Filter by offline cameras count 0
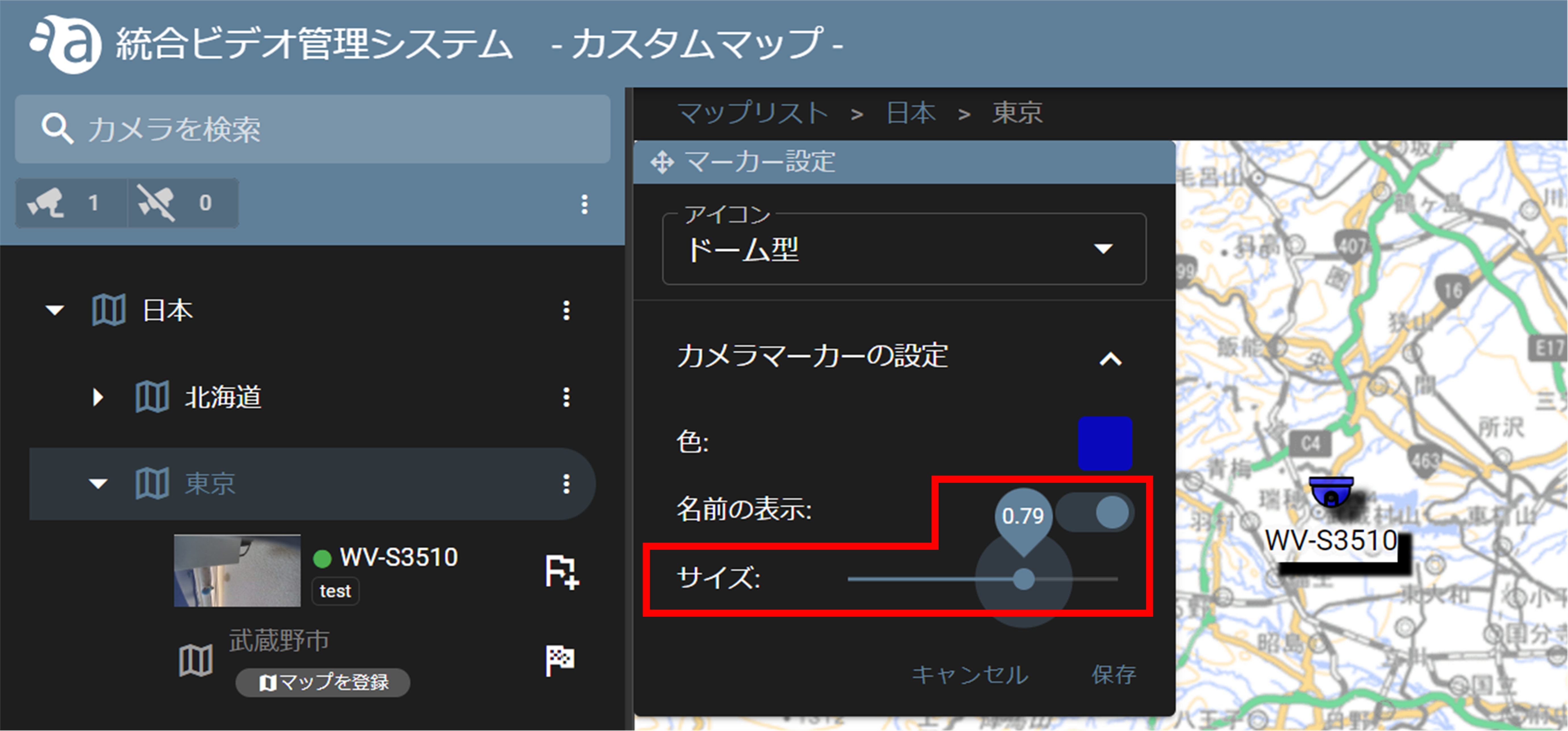Image resolution: width=1568 pixels, height=731 pixels. (183, 203)
